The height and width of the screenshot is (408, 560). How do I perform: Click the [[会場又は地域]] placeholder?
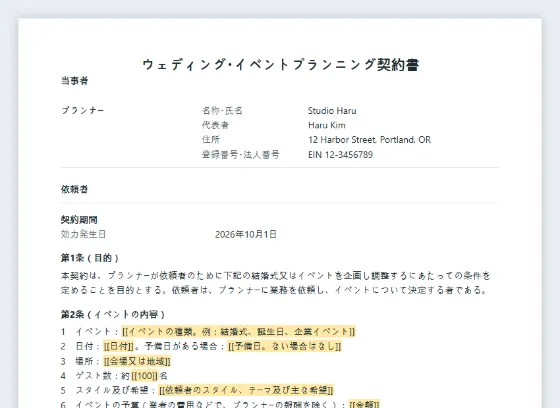click(x=137, y=361)
